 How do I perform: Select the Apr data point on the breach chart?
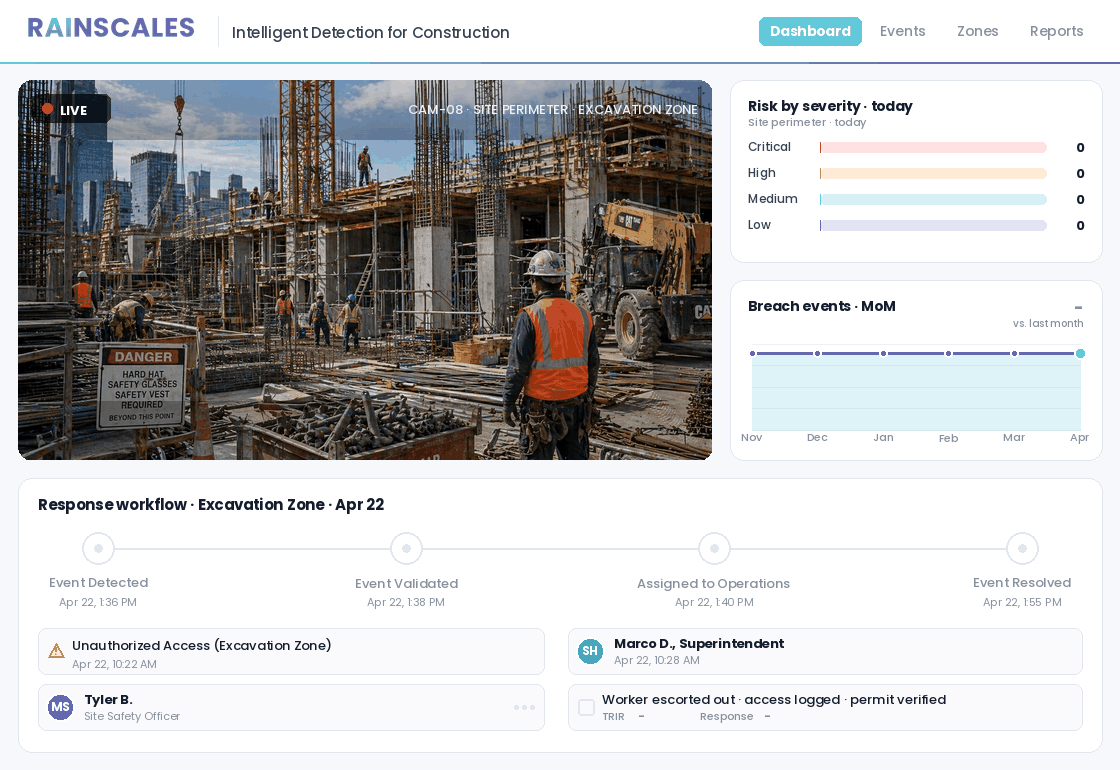click(x=1080, y=353)
